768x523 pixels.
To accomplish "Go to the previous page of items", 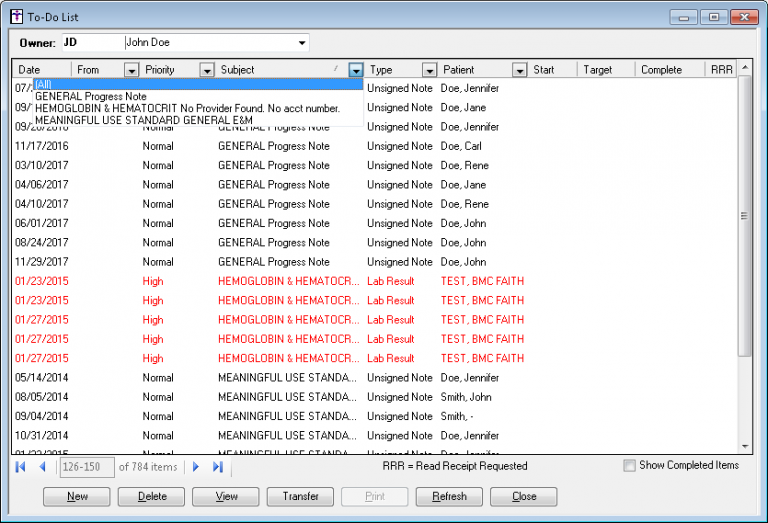I will click(42, 467).
